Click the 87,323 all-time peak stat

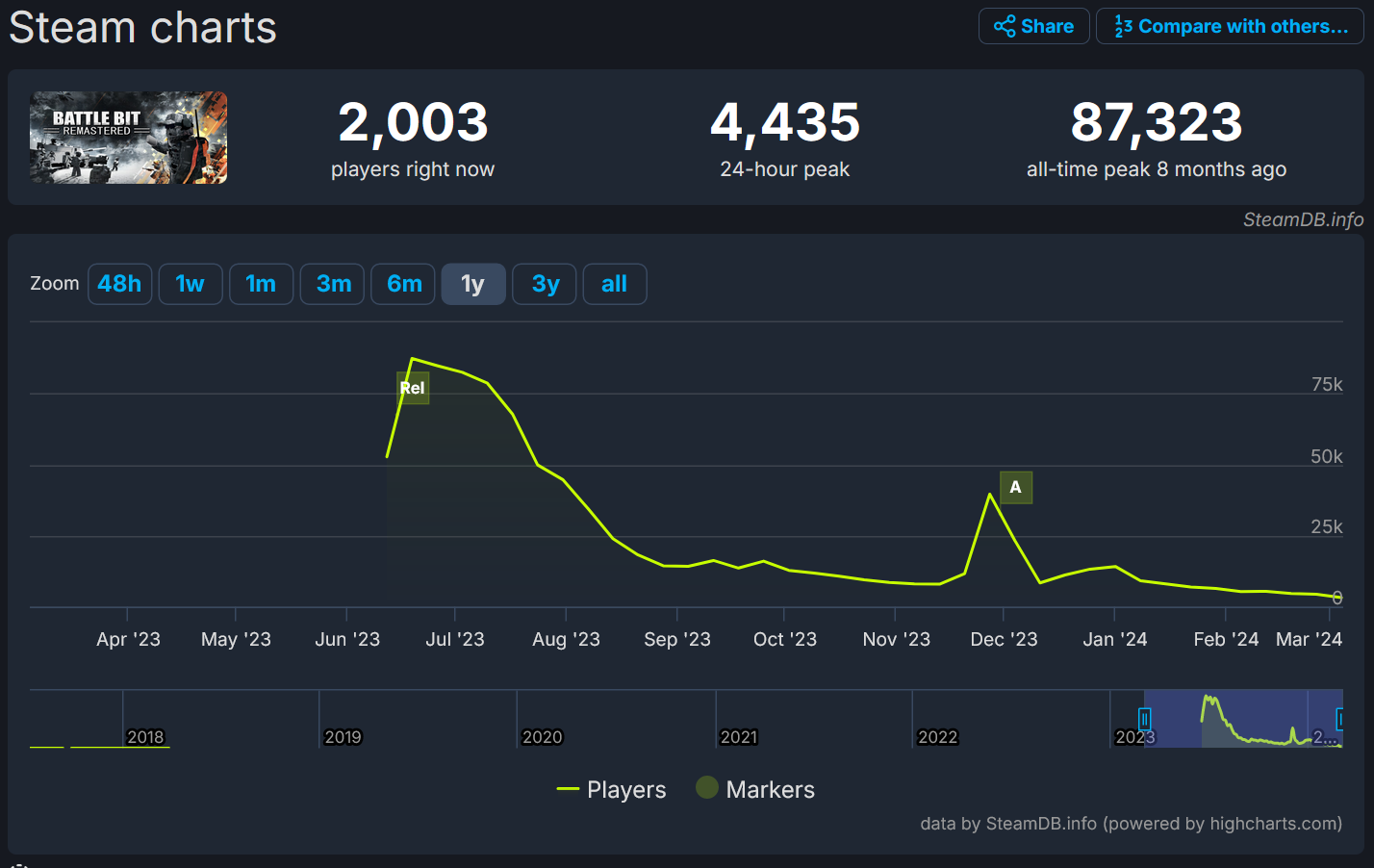click(x=1157, y=139)
